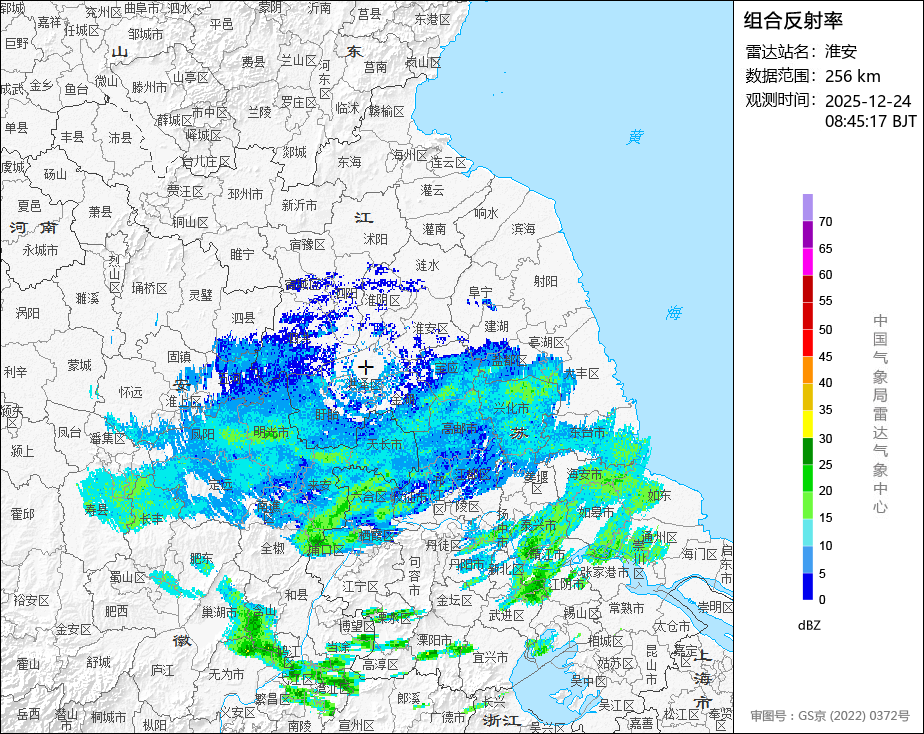The image size is (924, 734).
Task: Click the 东台市 label on the map
Action: (588, 432)
